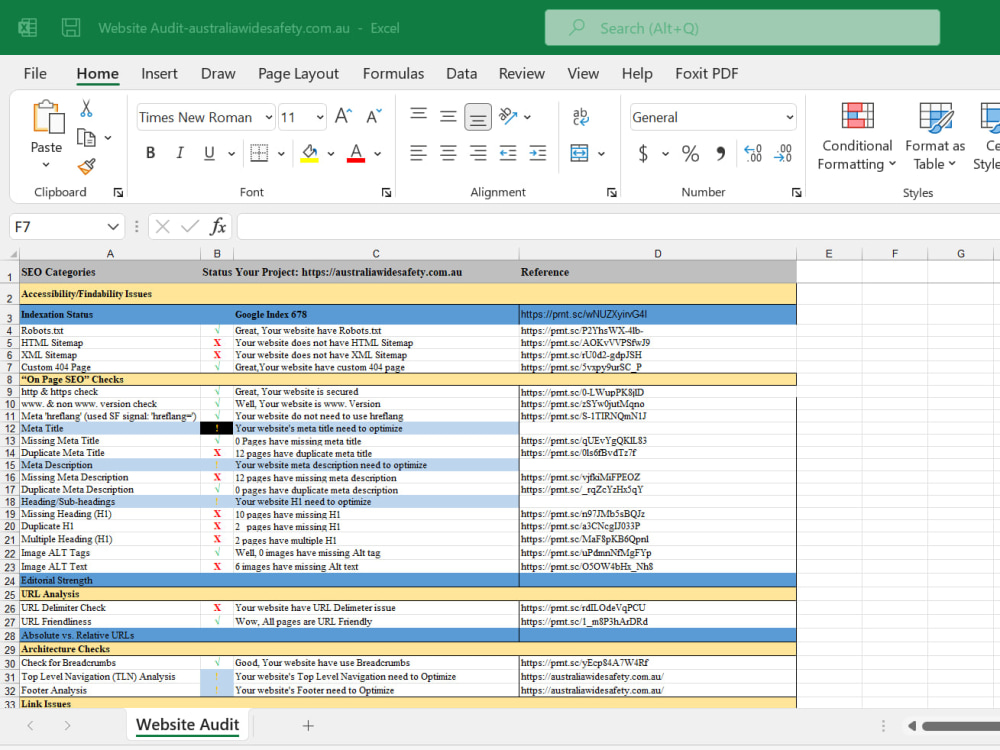Open the Times New Roman font dropdown

[x=269, y=117]
